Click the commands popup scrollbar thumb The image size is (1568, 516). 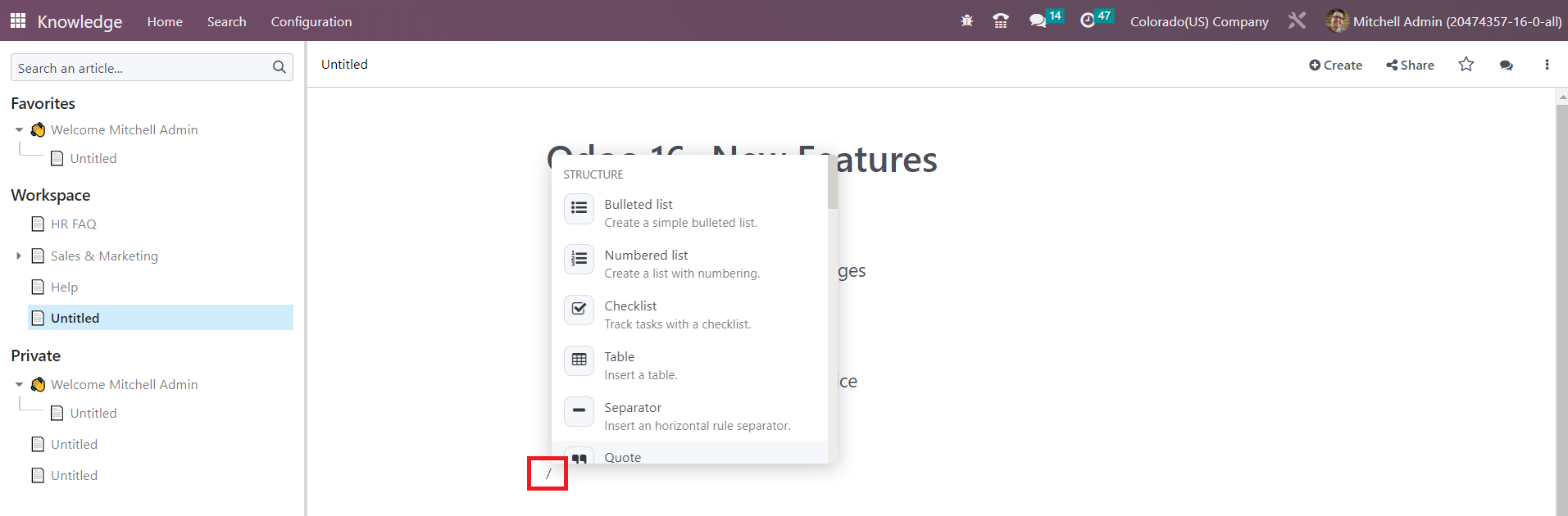tap(833, 182)
